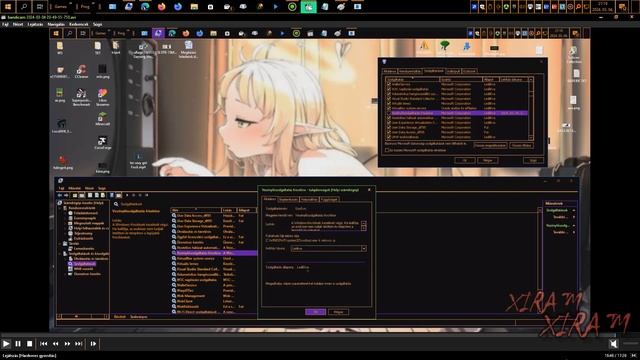The height and width of the screenshot is (360, 640).
Task: Select Lemezkezelés in the console tree
Action: point(83,249)
